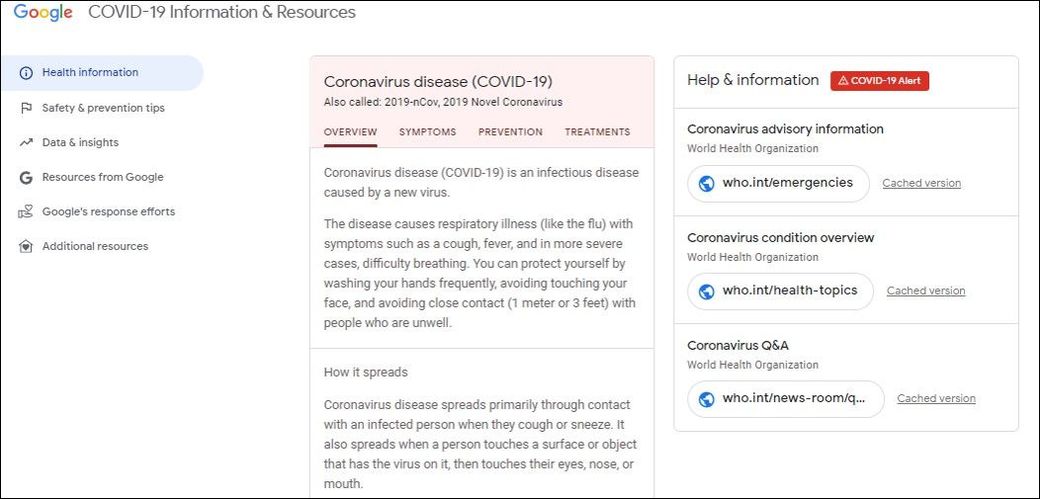Image resolution: width=1040 pixels, height=499 pixels.
Task: Click globe icon beside who.int/health-topics
Action: coord(707,291)
